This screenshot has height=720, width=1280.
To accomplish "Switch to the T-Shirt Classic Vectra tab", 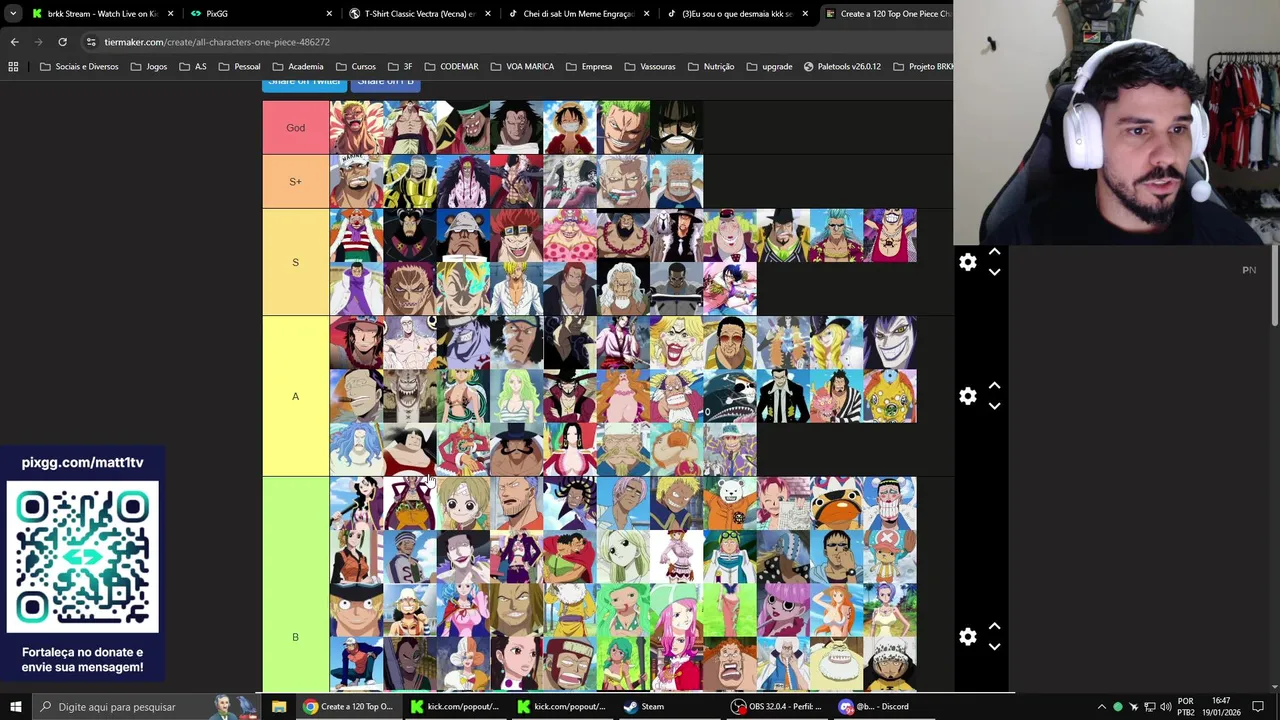I will [420, 14].
